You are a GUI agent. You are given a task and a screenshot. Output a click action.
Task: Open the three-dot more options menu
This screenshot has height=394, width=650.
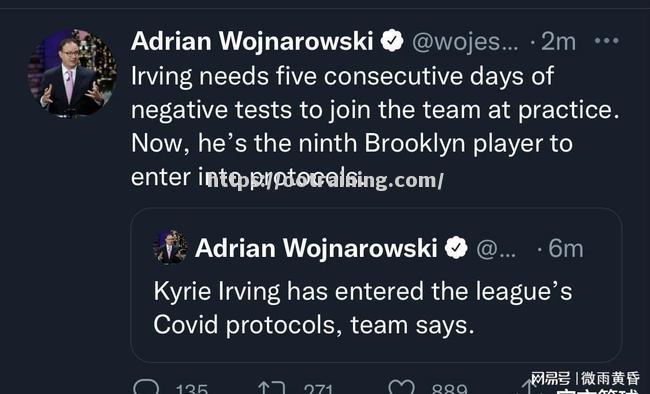(606, 41)
